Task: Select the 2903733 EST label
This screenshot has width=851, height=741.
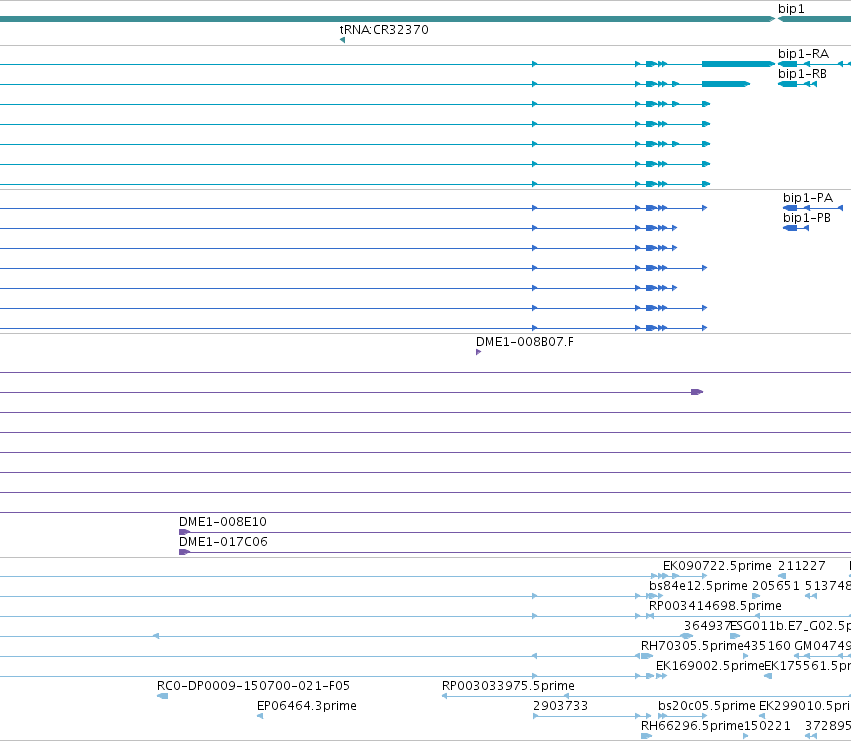Action: point(560,706)
